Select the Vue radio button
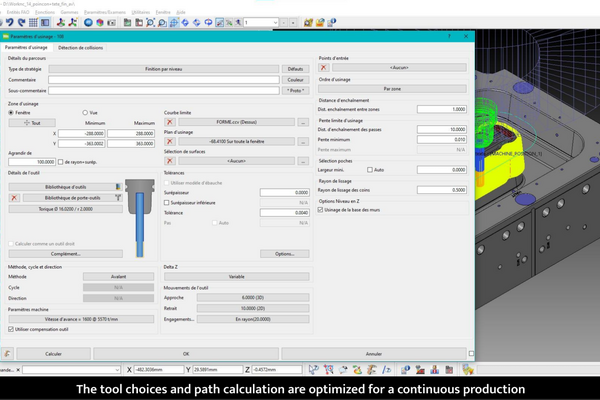This screenshot has height=400, width=600. click(x=86, y=113)
